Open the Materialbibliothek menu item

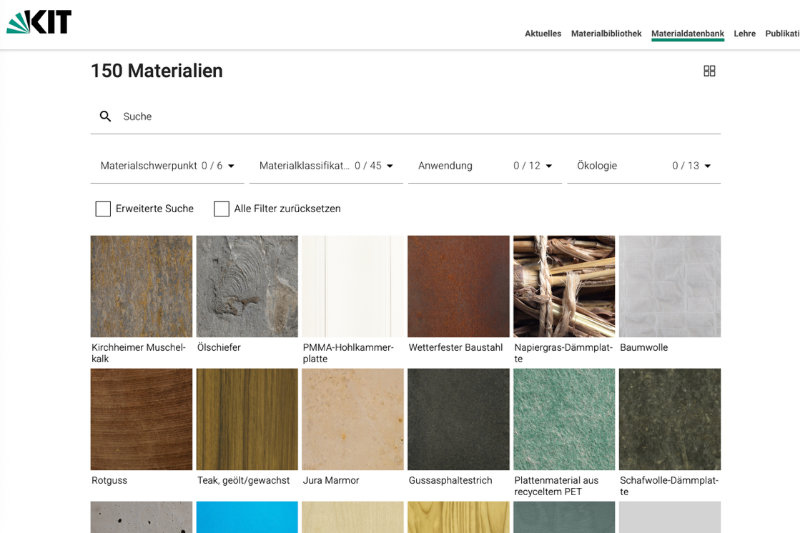point(606,34)
